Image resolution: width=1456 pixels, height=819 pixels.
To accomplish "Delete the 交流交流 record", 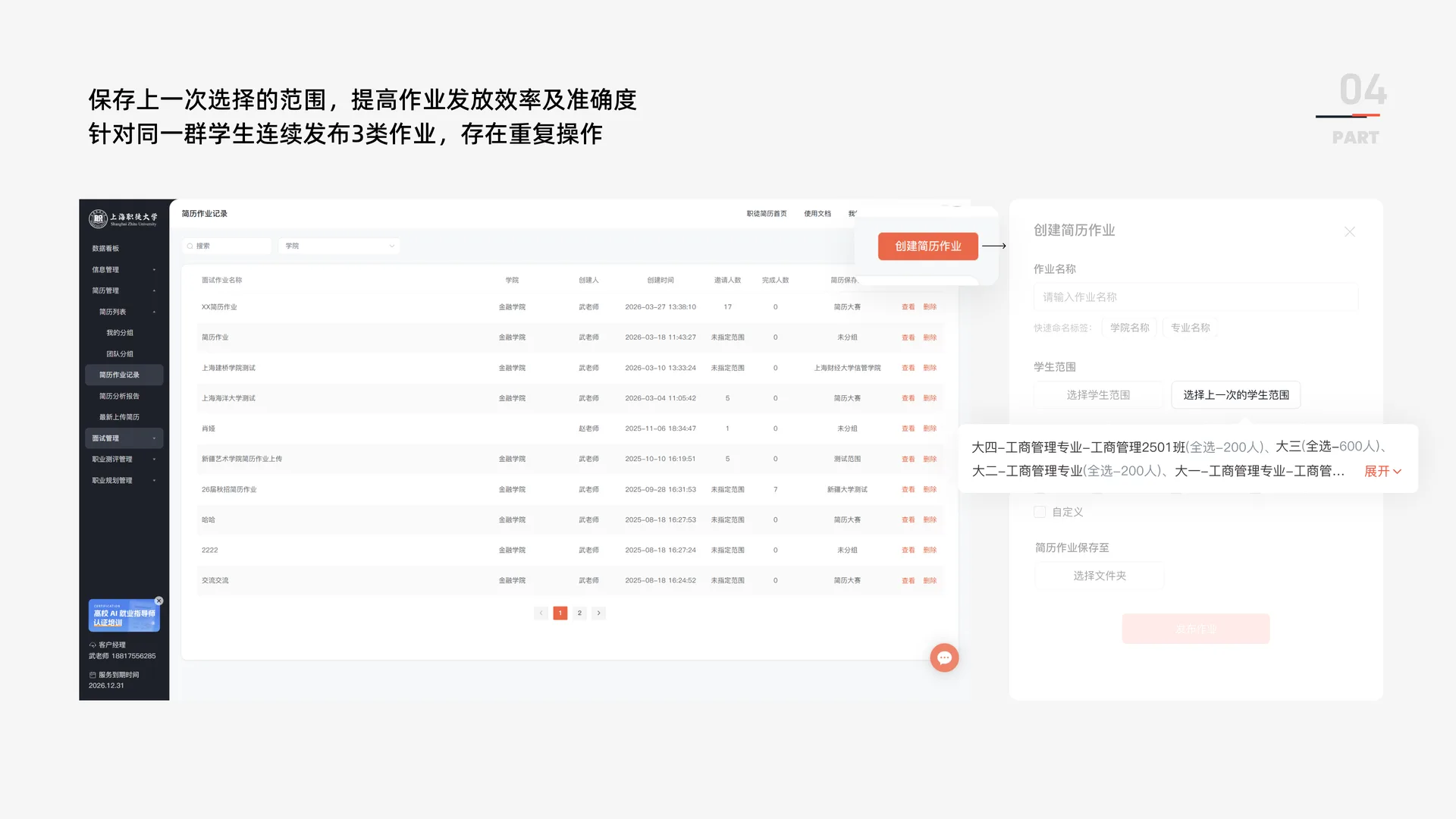I will click(930, 580).
